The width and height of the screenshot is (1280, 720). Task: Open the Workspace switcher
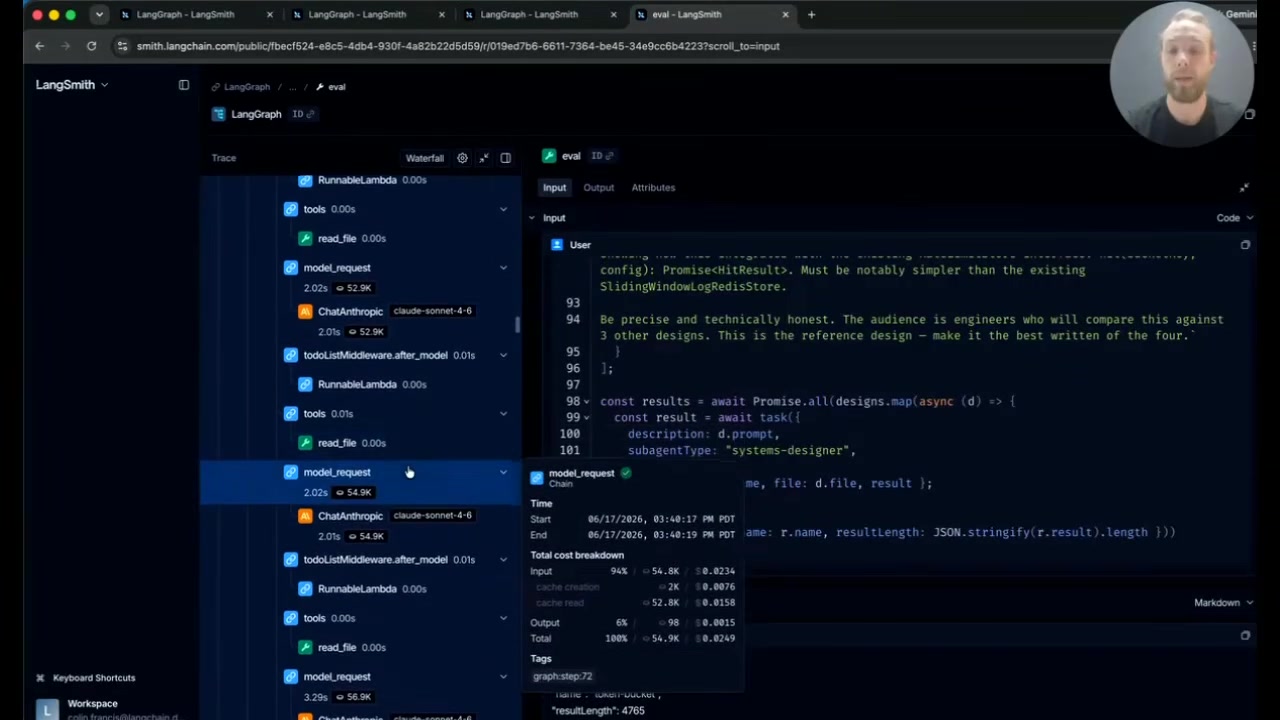pyautogui.click(x=110, y=709)
